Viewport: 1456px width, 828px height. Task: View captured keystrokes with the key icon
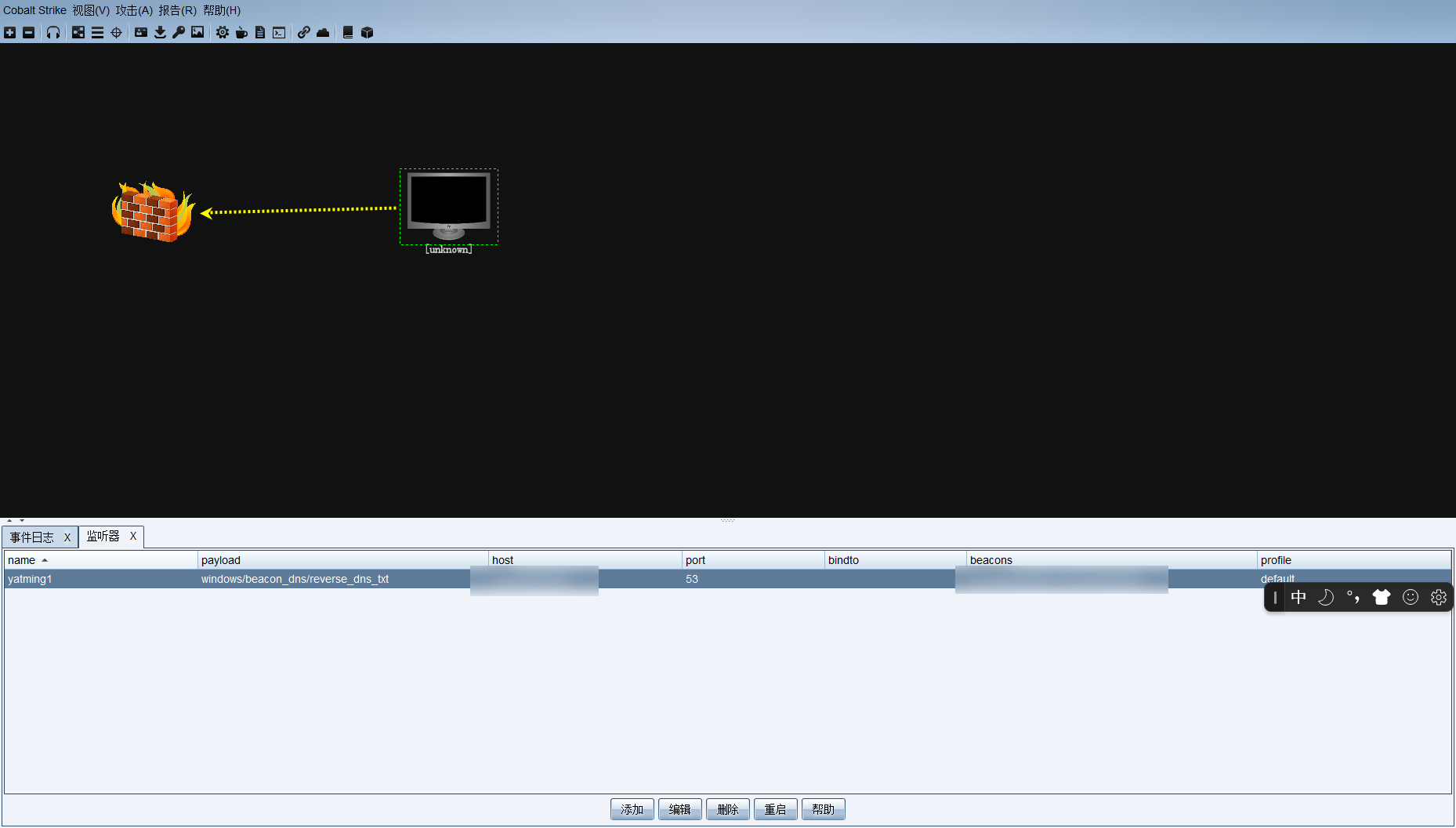tap(179, 32)
